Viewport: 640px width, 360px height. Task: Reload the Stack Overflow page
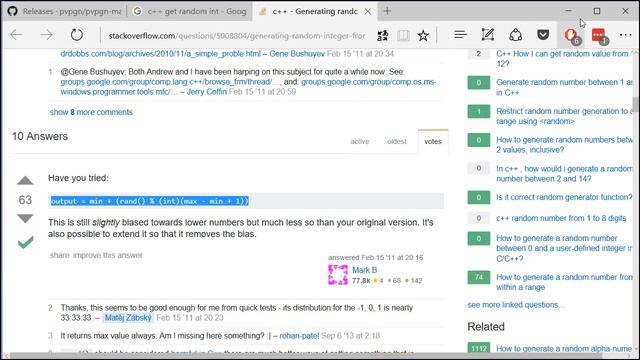77,35
